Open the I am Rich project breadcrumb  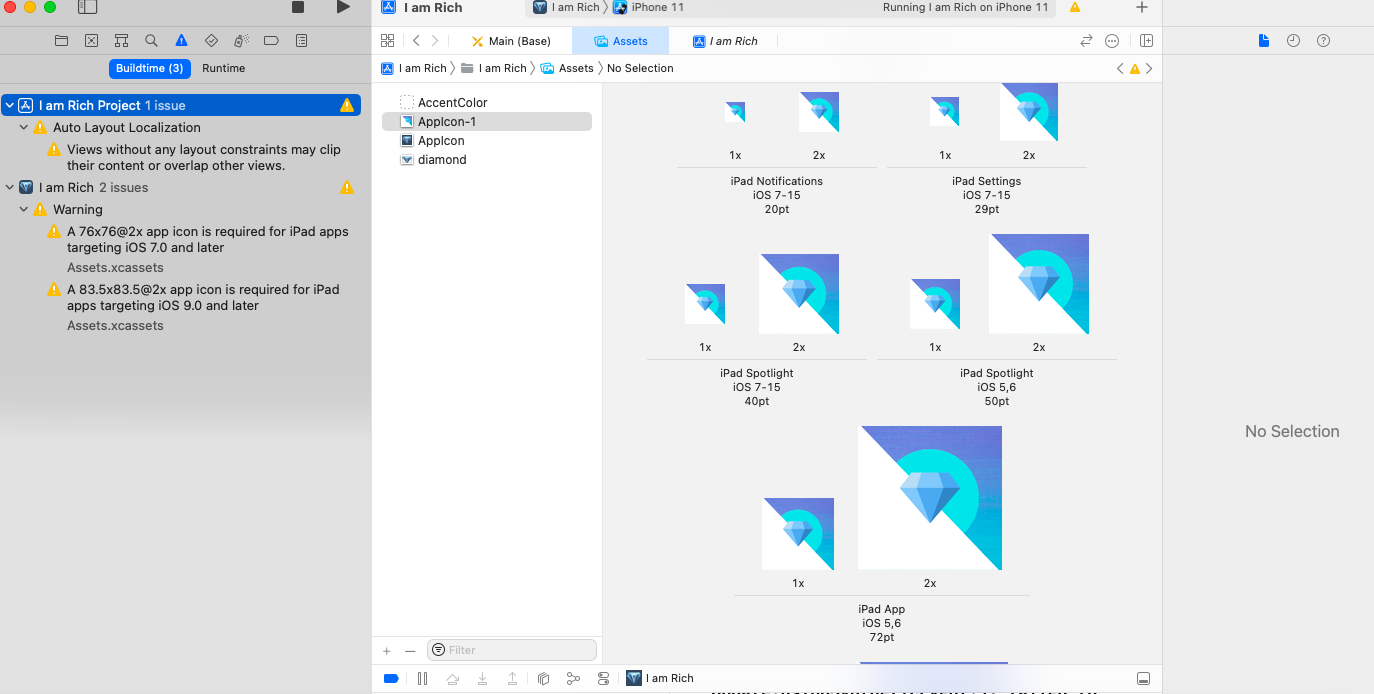tap(414, 68)
